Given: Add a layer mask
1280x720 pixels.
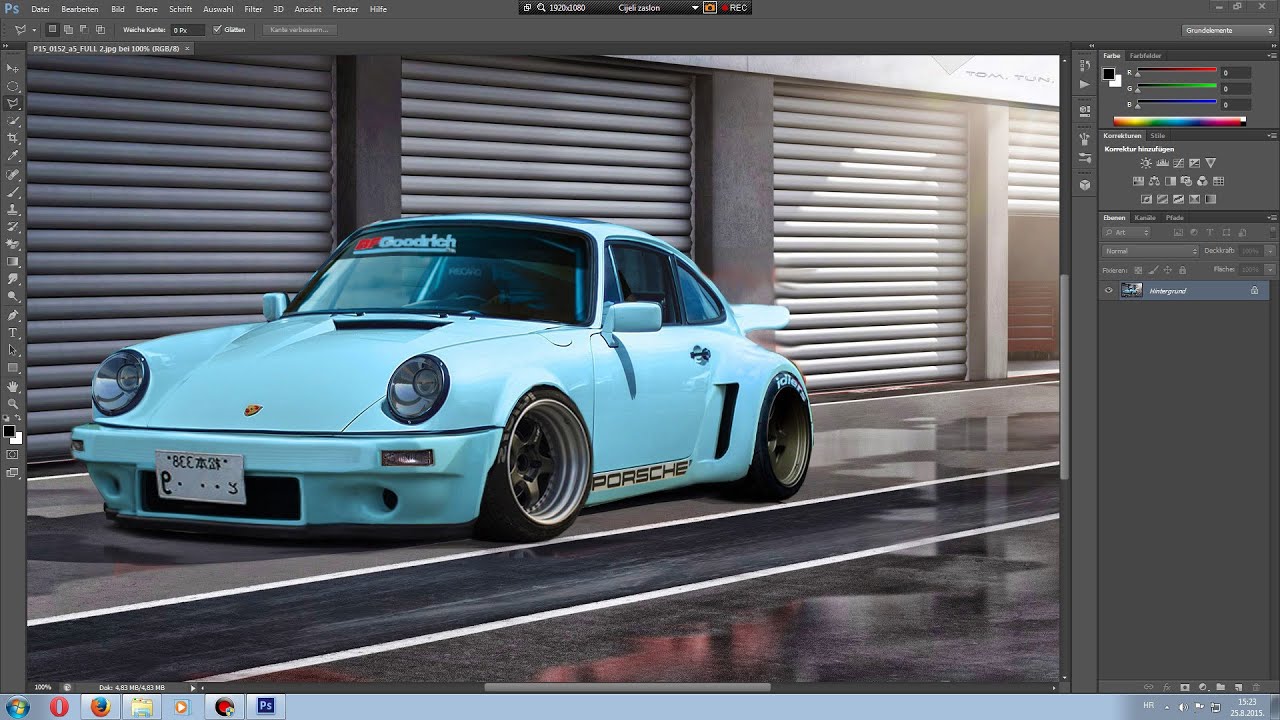Looking at the screenshot, I should click(x=1184, y=687).
